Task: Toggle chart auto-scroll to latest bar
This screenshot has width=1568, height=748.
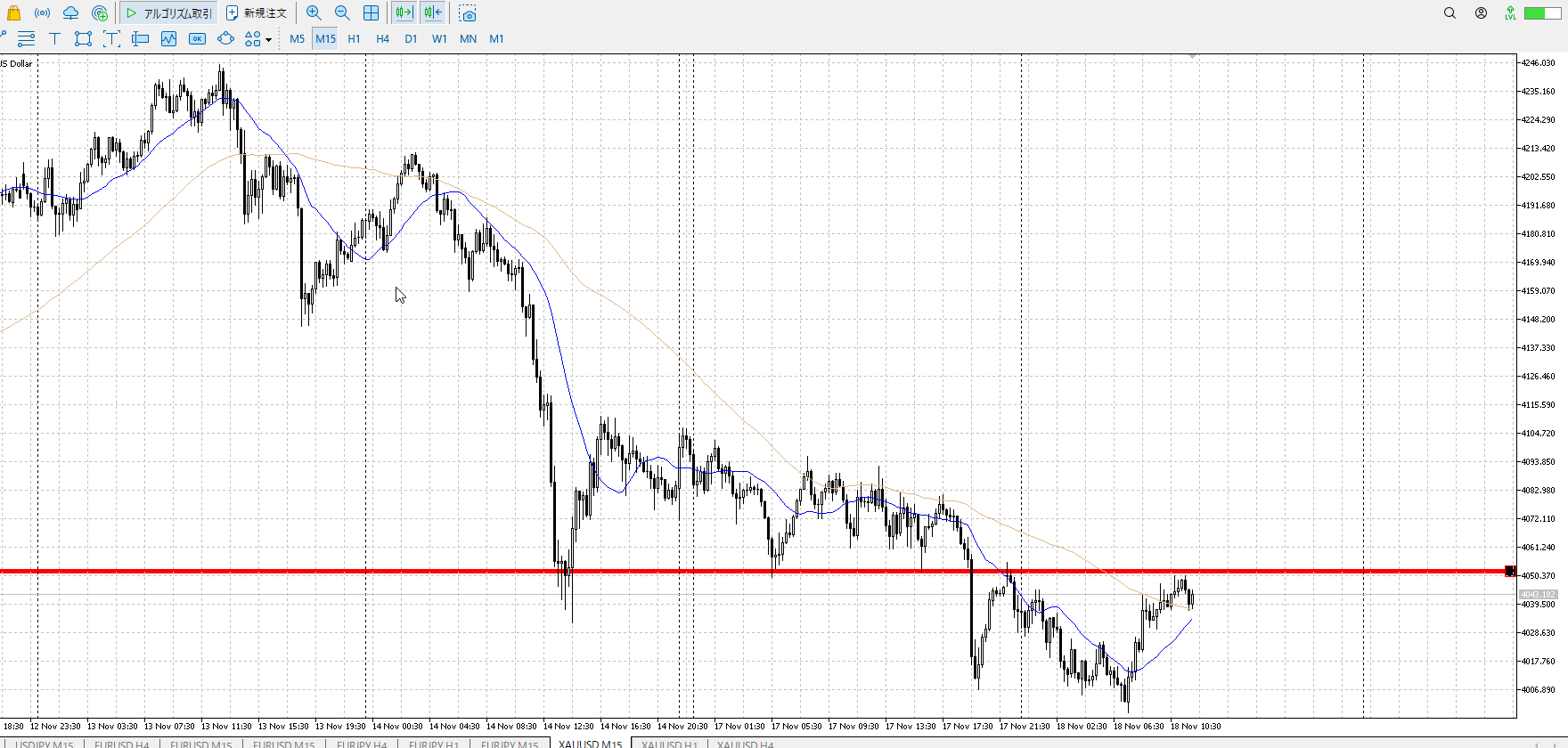Action: click(404, 13)
